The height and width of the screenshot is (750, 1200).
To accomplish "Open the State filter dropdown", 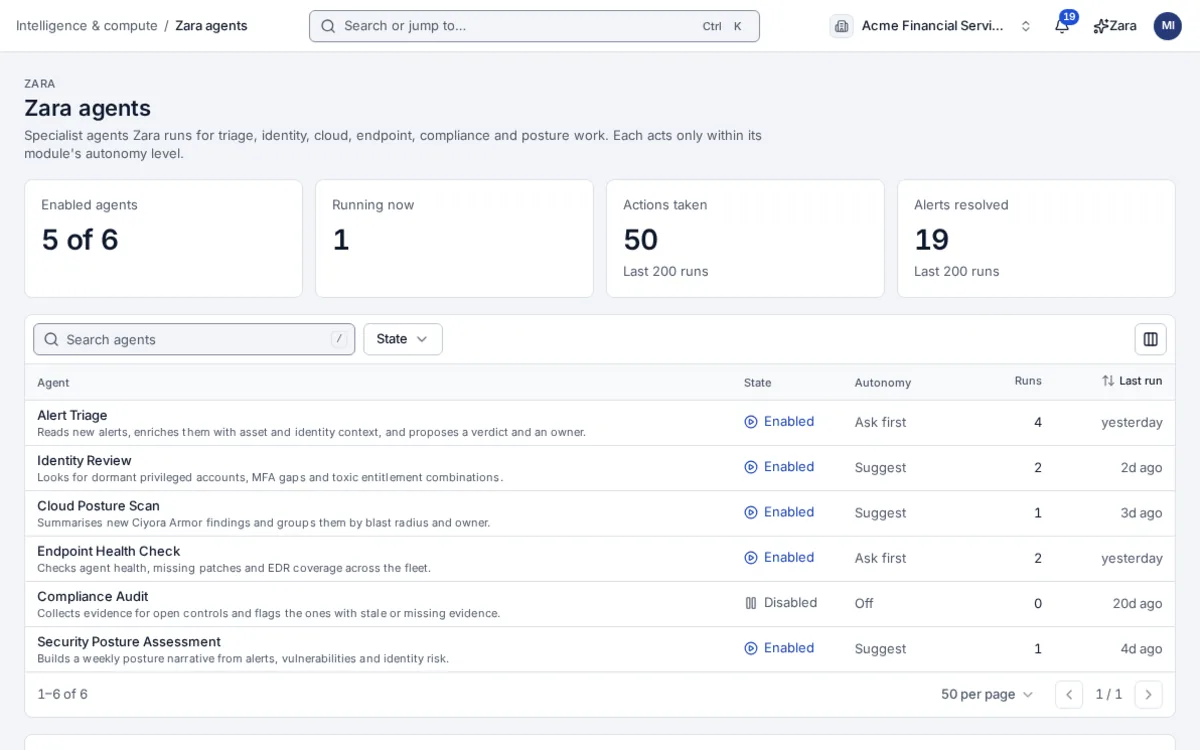I will pos(403,339).
